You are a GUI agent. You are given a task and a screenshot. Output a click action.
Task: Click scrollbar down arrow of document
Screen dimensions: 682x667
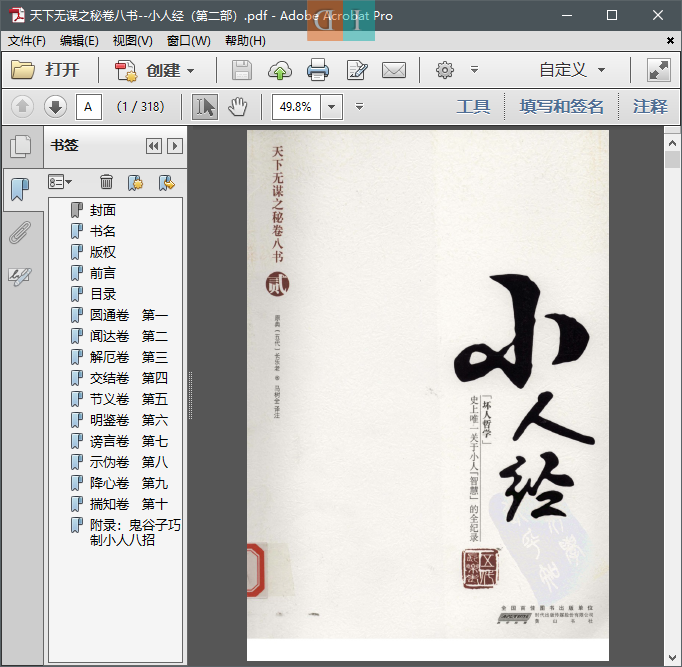point(672,658)
